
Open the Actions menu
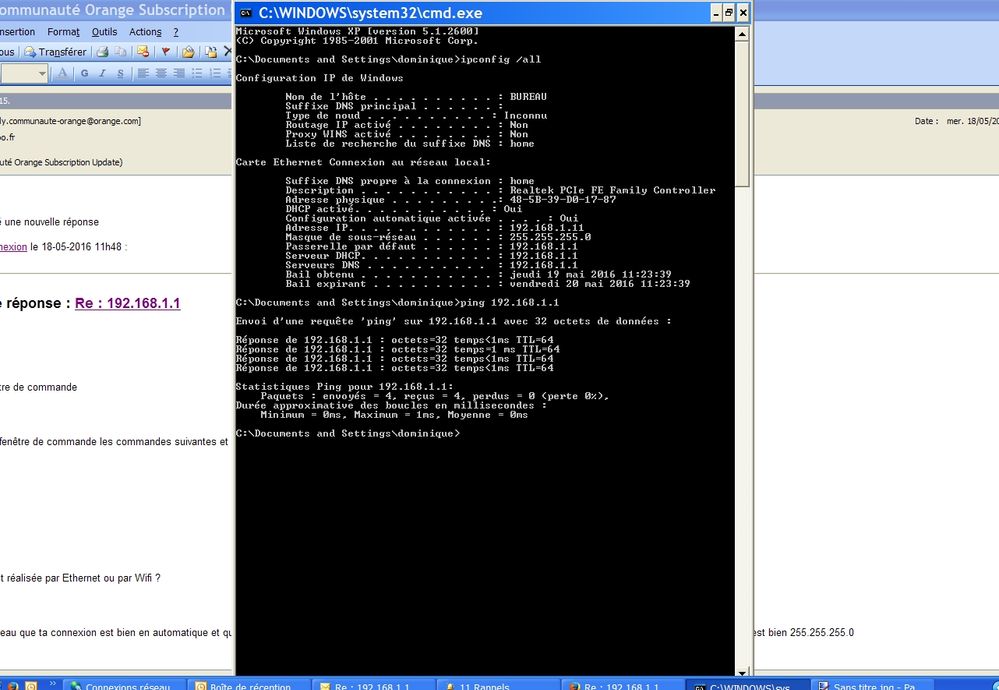tap(145, 32)
